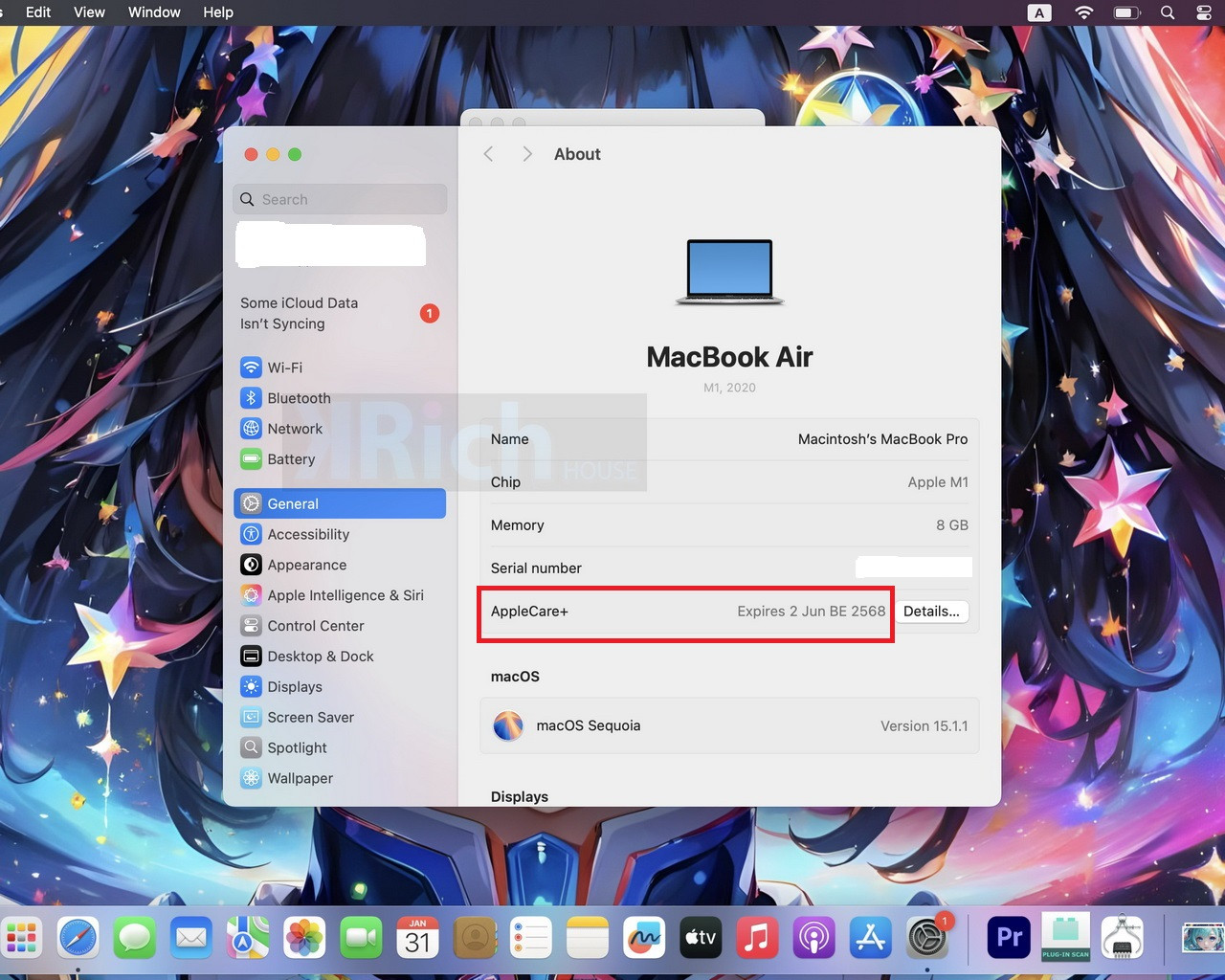
Task: Launch Reminders from the Dock
Action: tap(531, 938)
